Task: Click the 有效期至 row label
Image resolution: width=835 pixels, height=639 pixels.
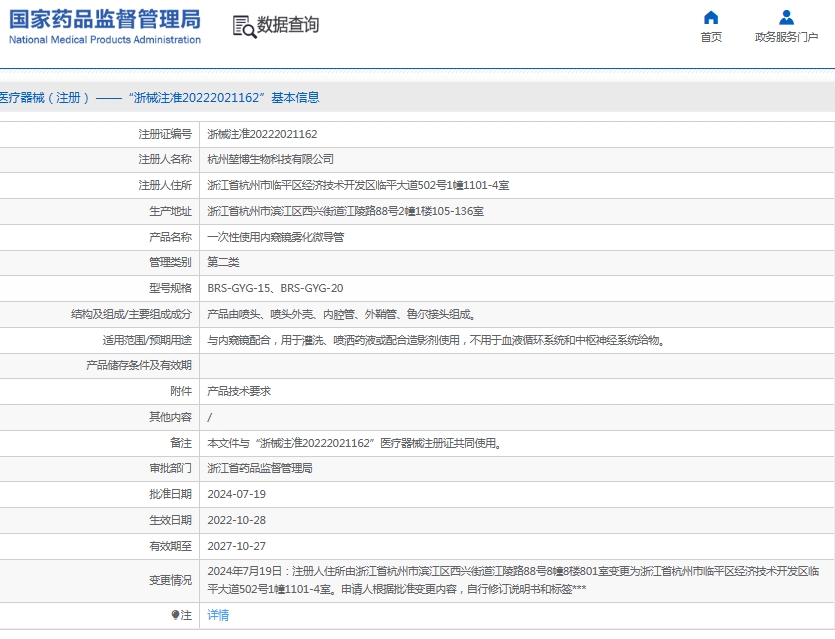Action: 170,546
